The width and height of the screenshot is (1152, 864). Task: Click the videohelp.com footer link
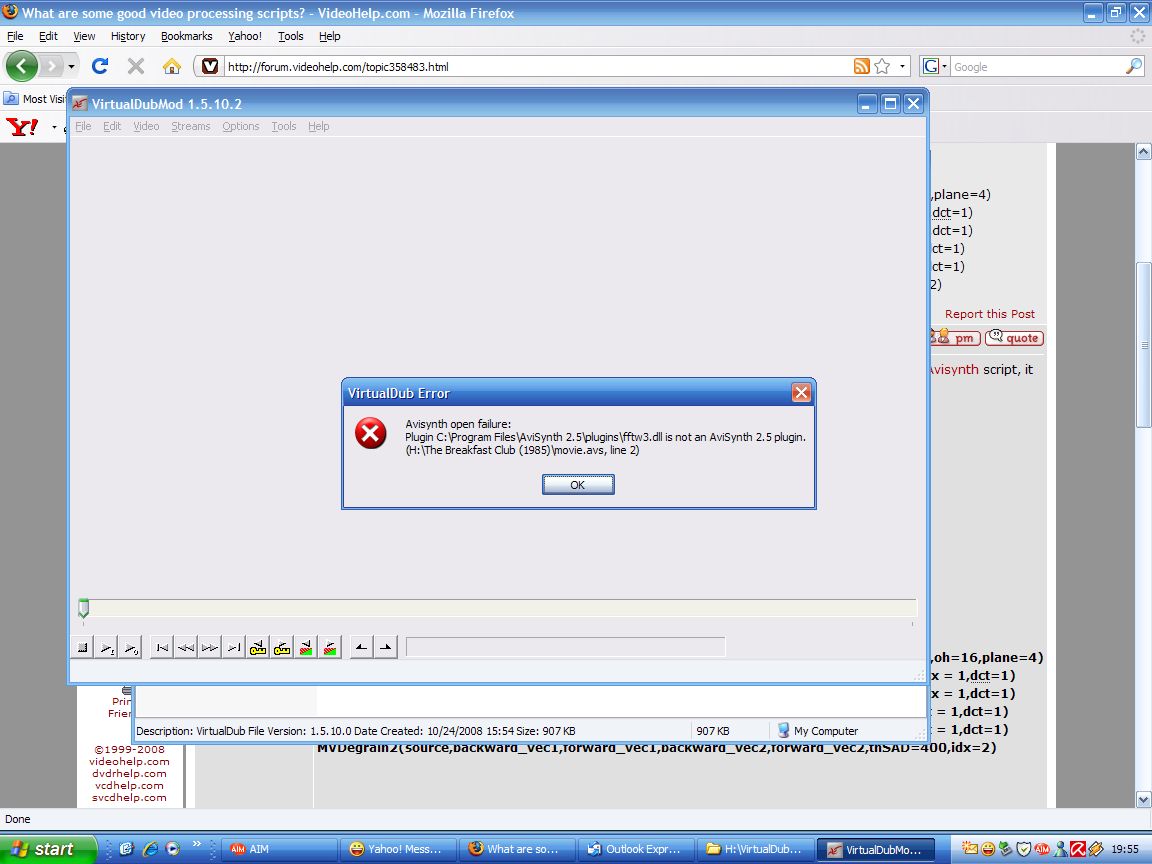tap(129, 762)
